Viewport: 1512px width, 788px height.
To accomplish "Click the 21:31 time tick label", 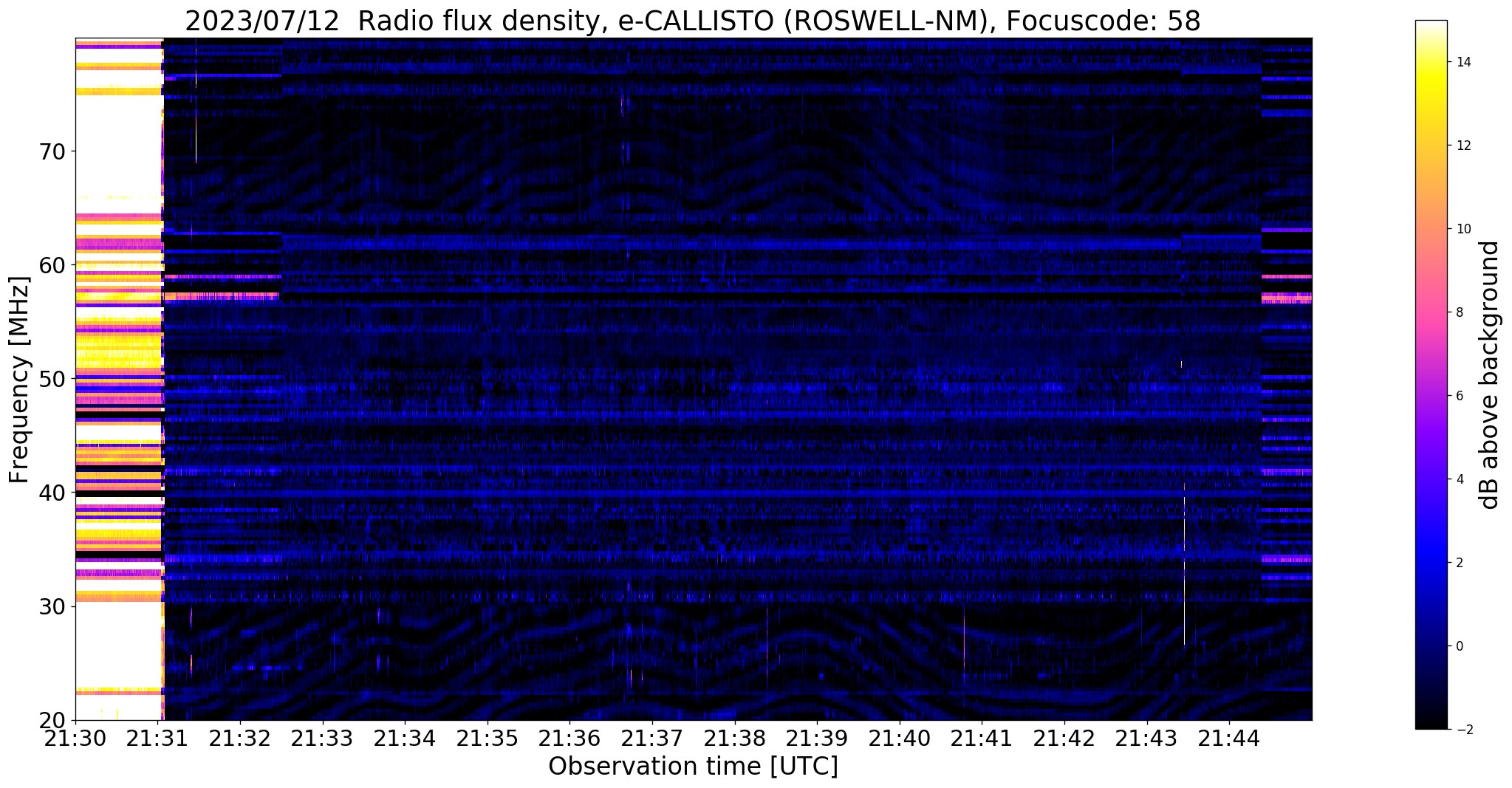I will 158,738.
